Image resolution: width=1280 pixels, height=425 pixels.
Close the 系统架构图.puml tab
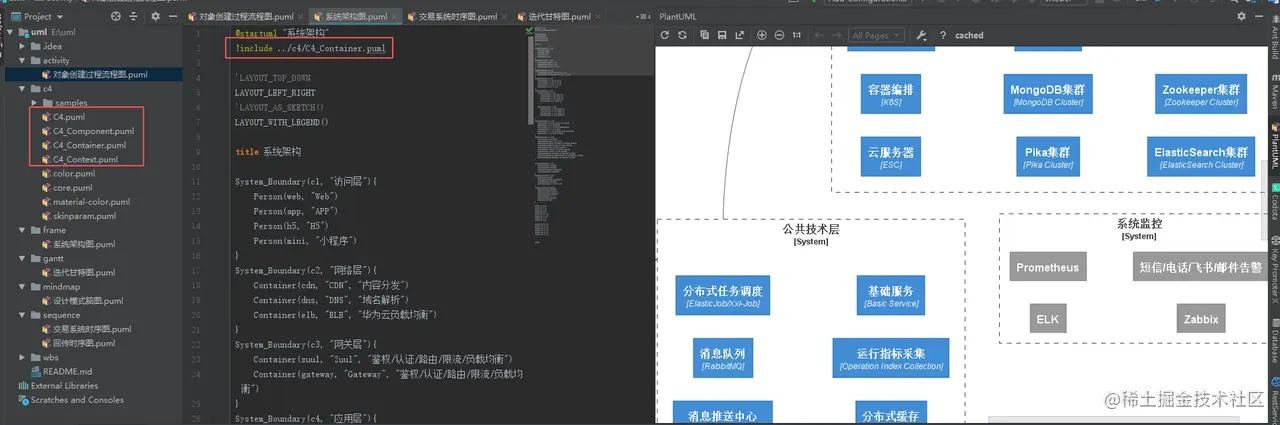(395, 16)
